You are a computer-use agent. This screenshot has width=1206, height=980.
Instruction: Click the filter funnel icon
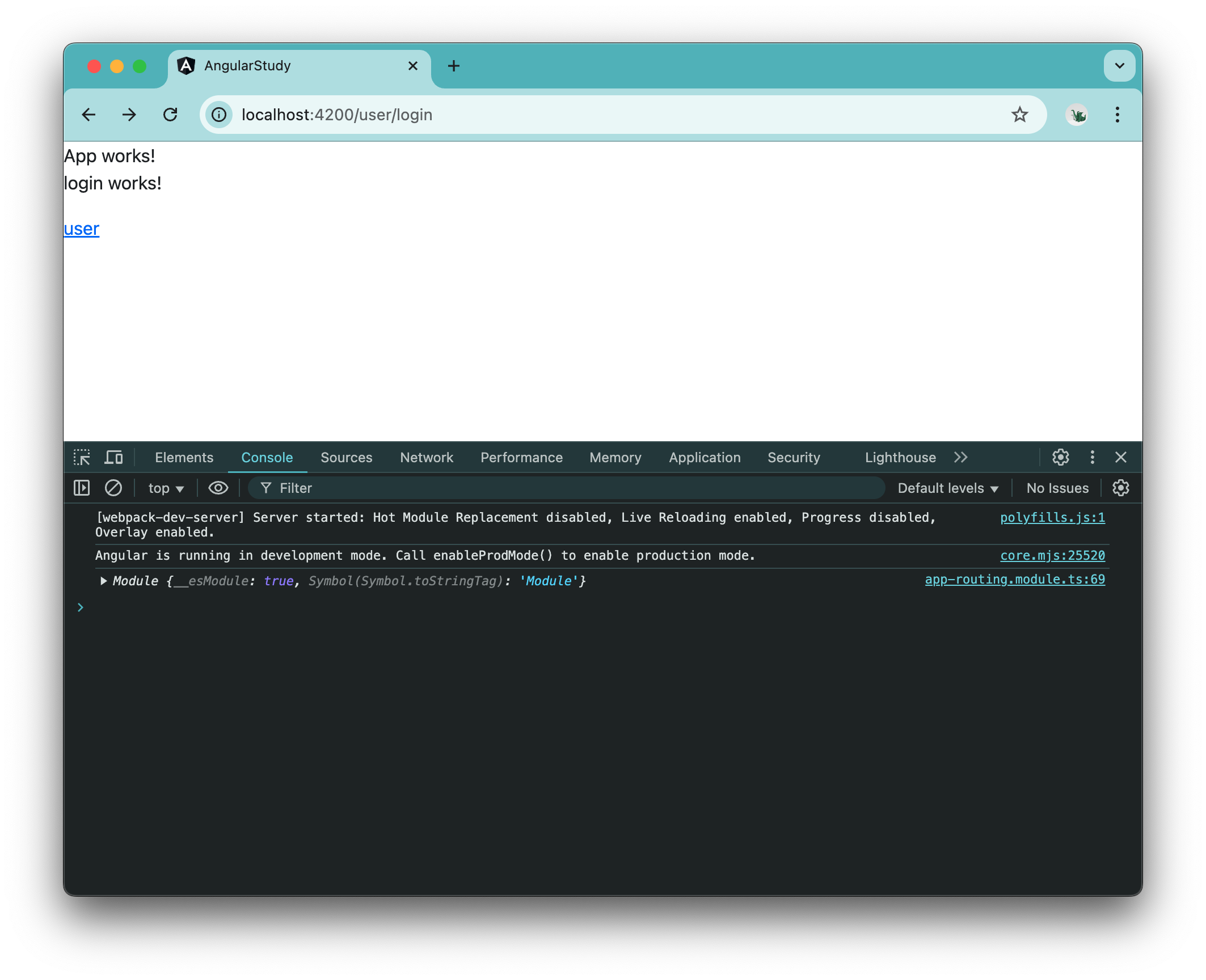pyautogui.click(x=265, y=488)
